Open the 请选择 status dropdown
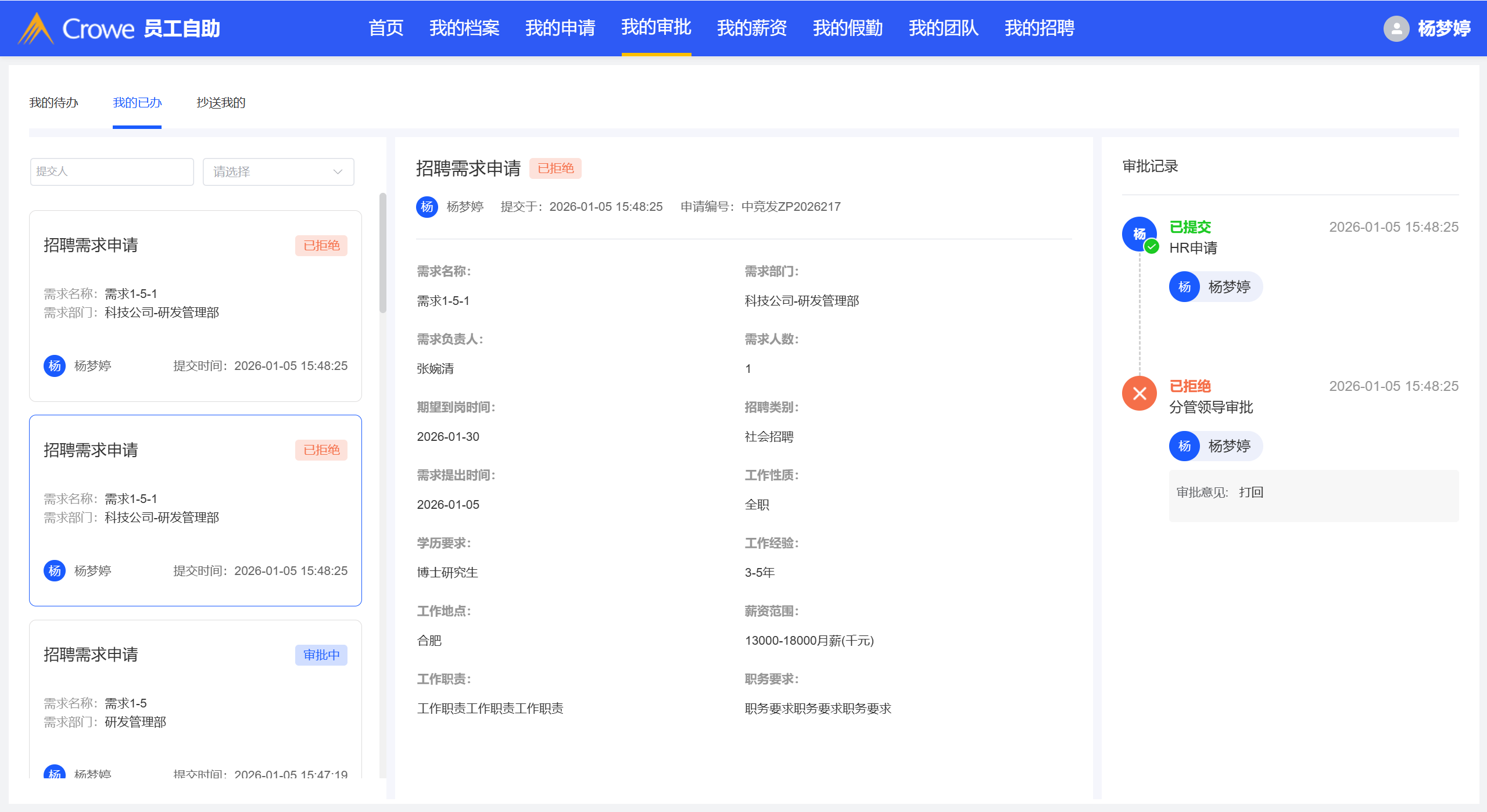Screen dimensions: 1487x812 click(278, 172)
